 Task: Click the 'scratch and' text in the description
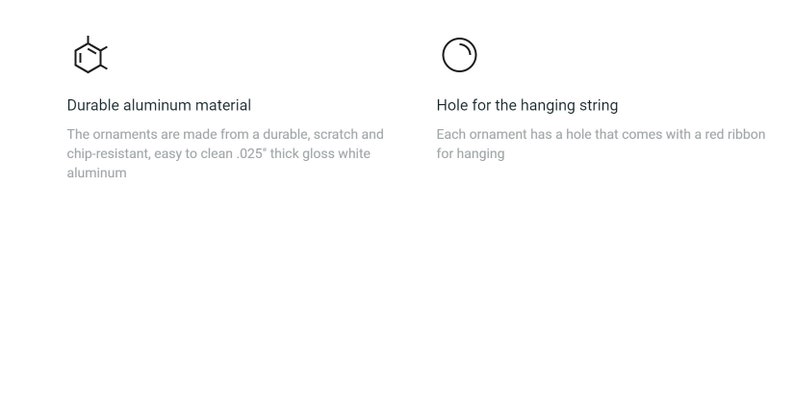click(x=348, y=135)
